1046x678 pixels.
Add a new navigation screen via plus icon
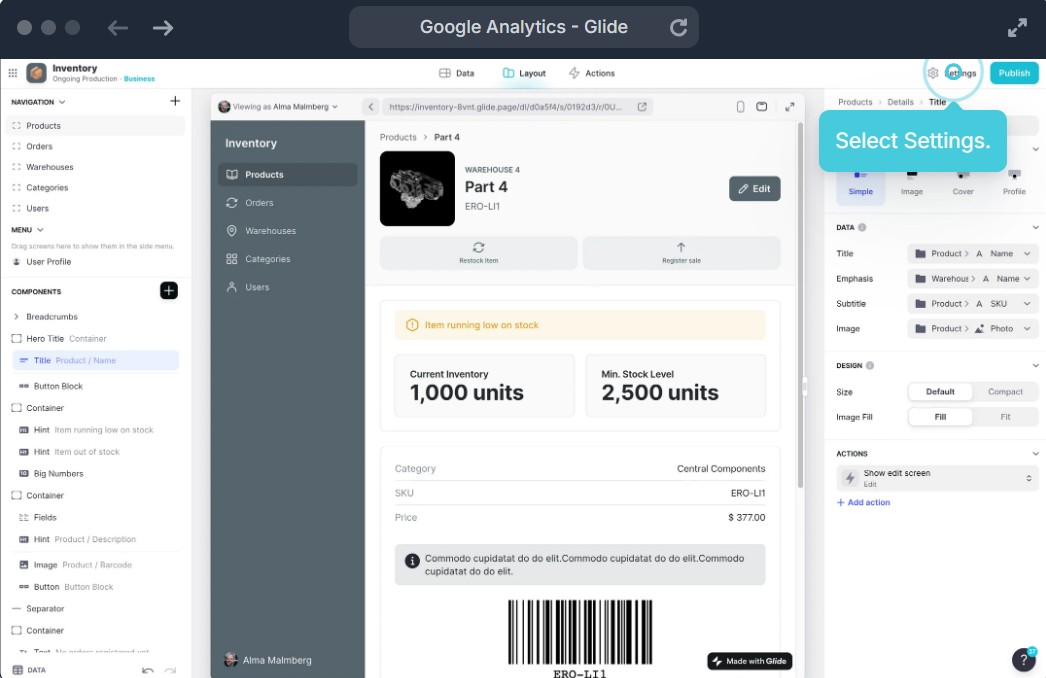[176, 101]
